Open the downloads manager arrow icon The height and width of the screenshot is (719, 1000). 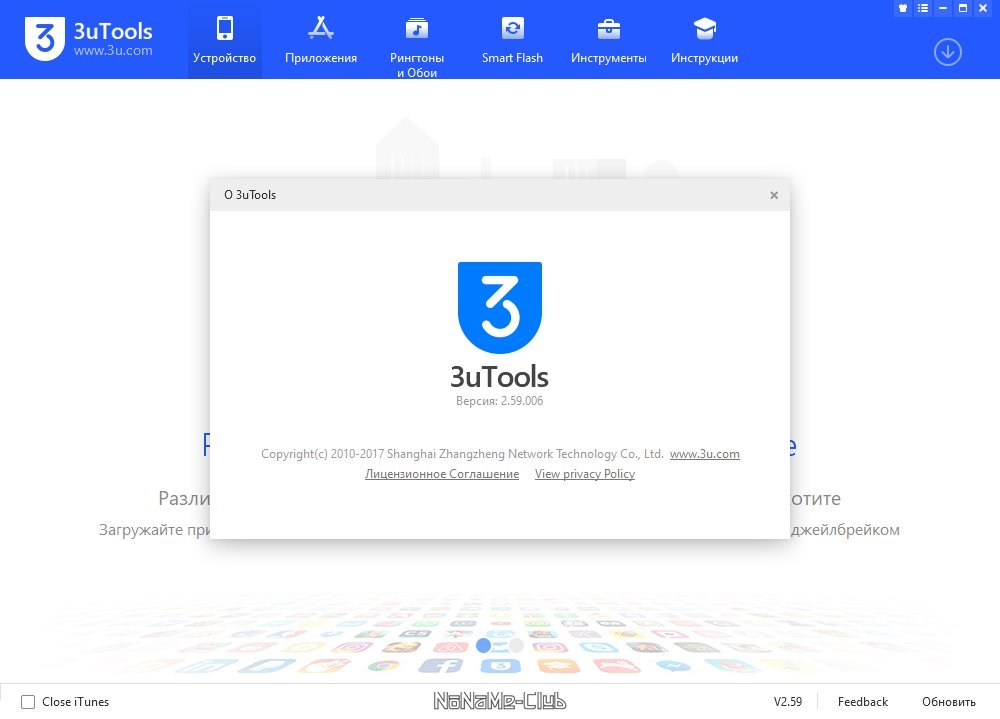[948, 52]
